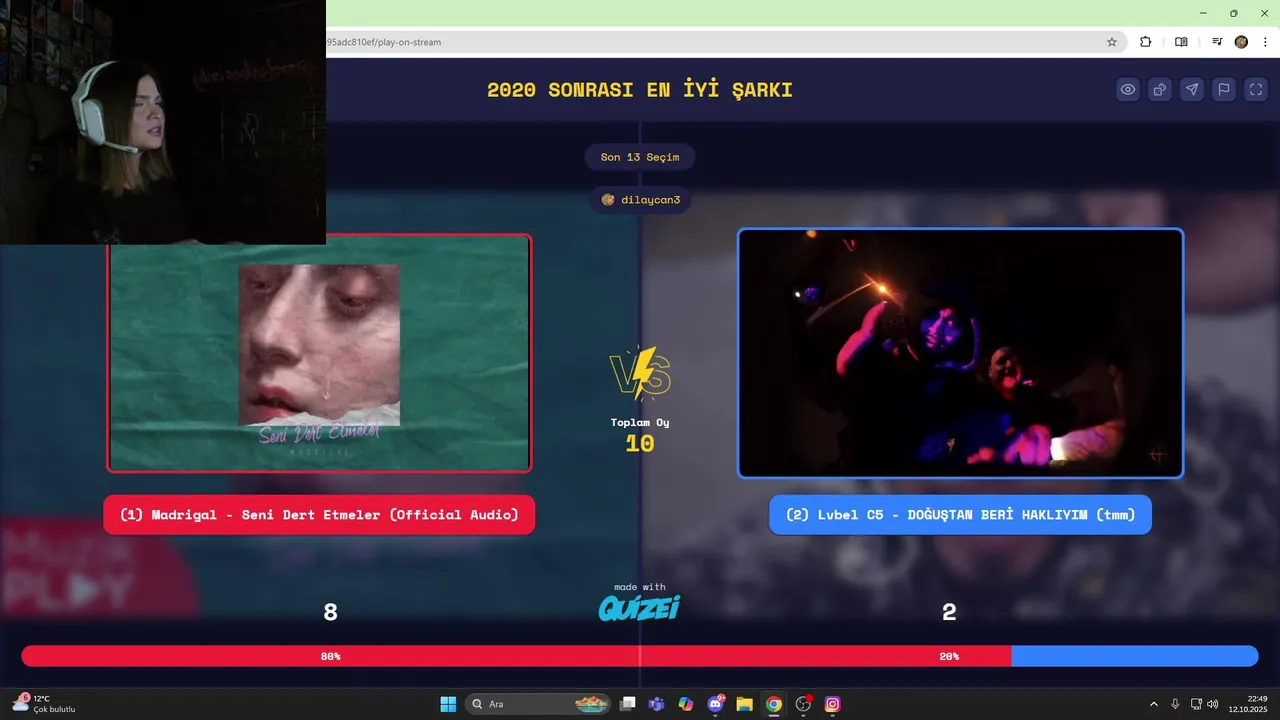This screenshot has height=720, width=1280.
Task: Click the paper plane share icon
Action: (x=1192, y=89)
